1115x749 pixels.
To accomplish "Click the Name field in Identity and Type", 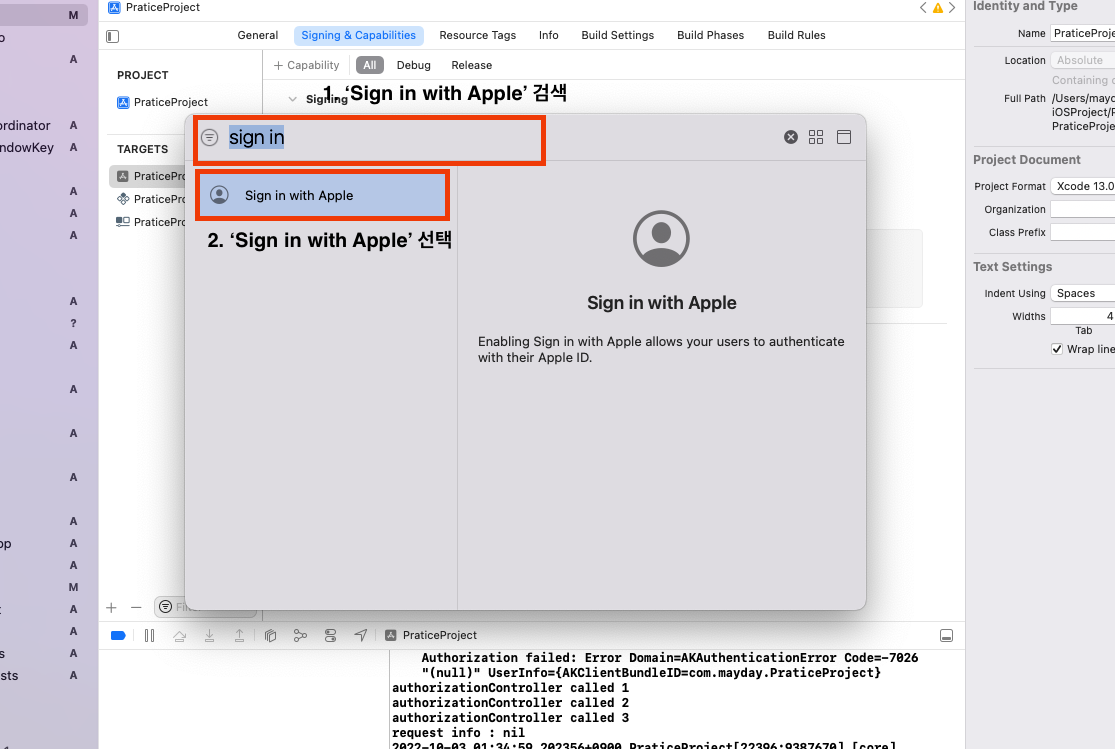I will [1083, 33].
